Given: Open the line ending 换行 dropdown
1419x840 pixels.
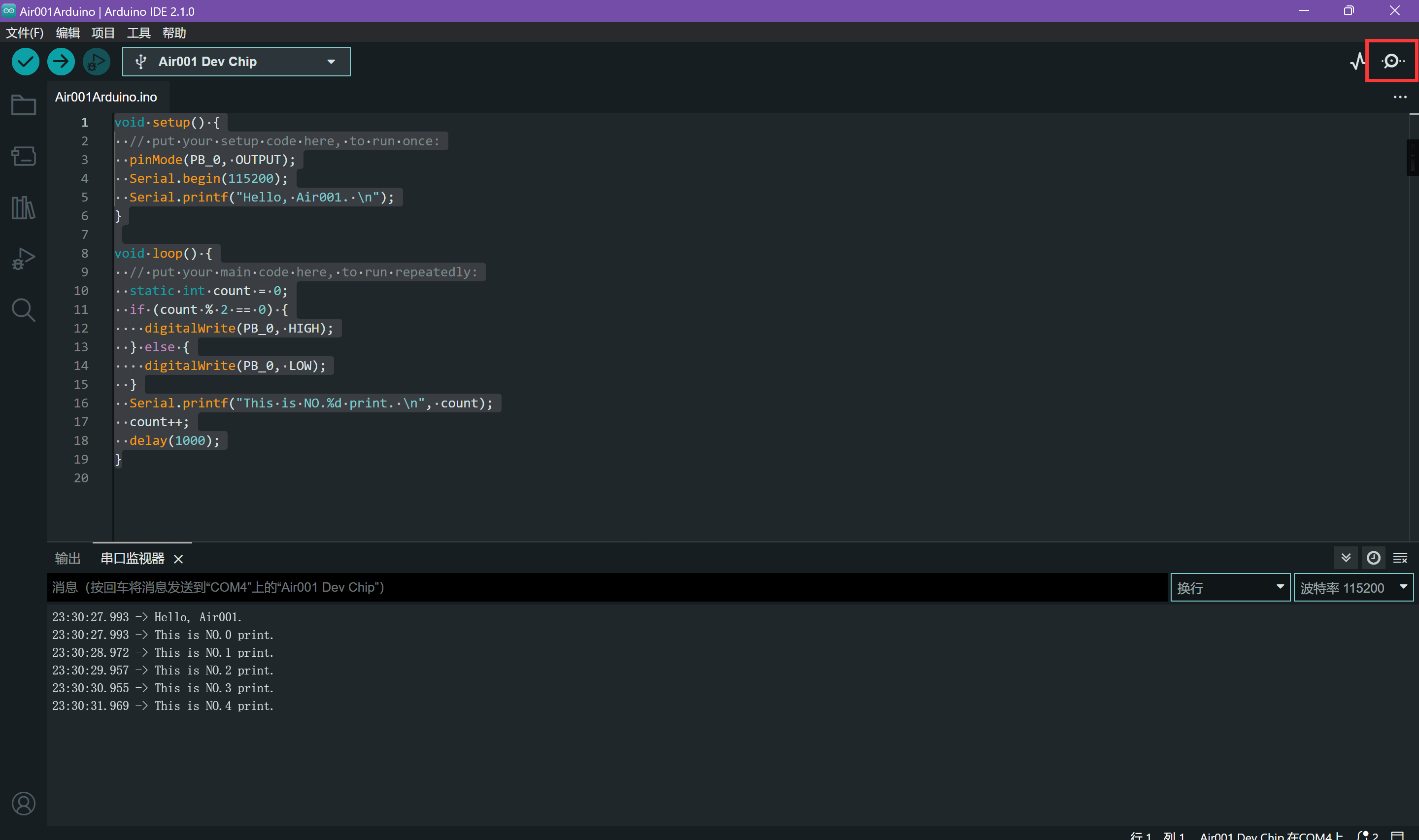Looking at the screenshot, I should coord(1230,588).
